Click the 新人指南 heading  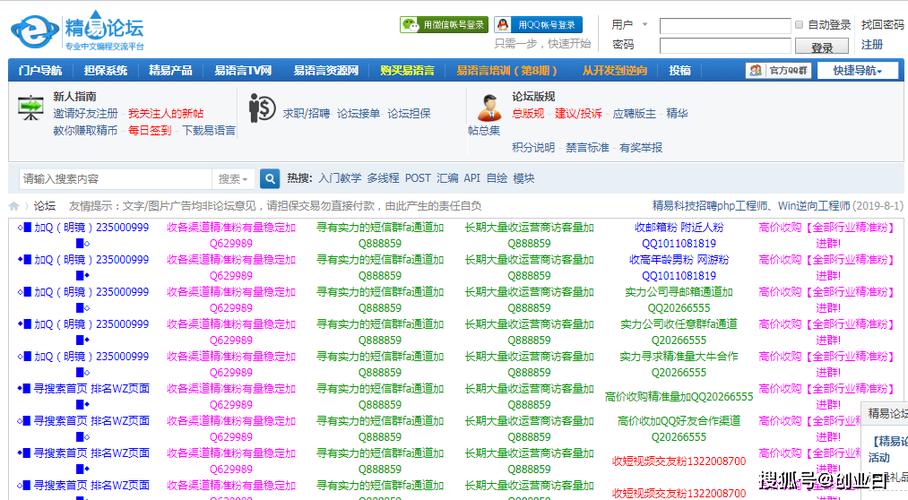coord(75,97)
